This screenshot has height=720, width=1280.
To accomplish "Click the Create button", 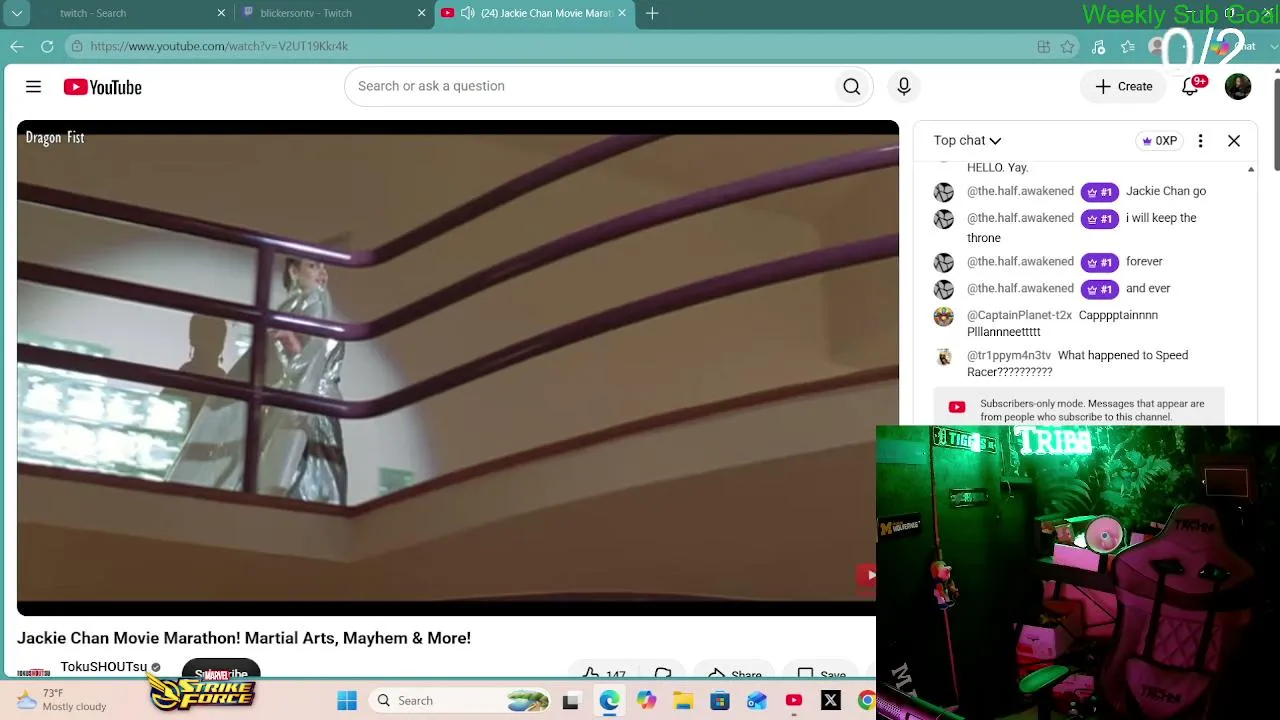I will [1124, 87].
